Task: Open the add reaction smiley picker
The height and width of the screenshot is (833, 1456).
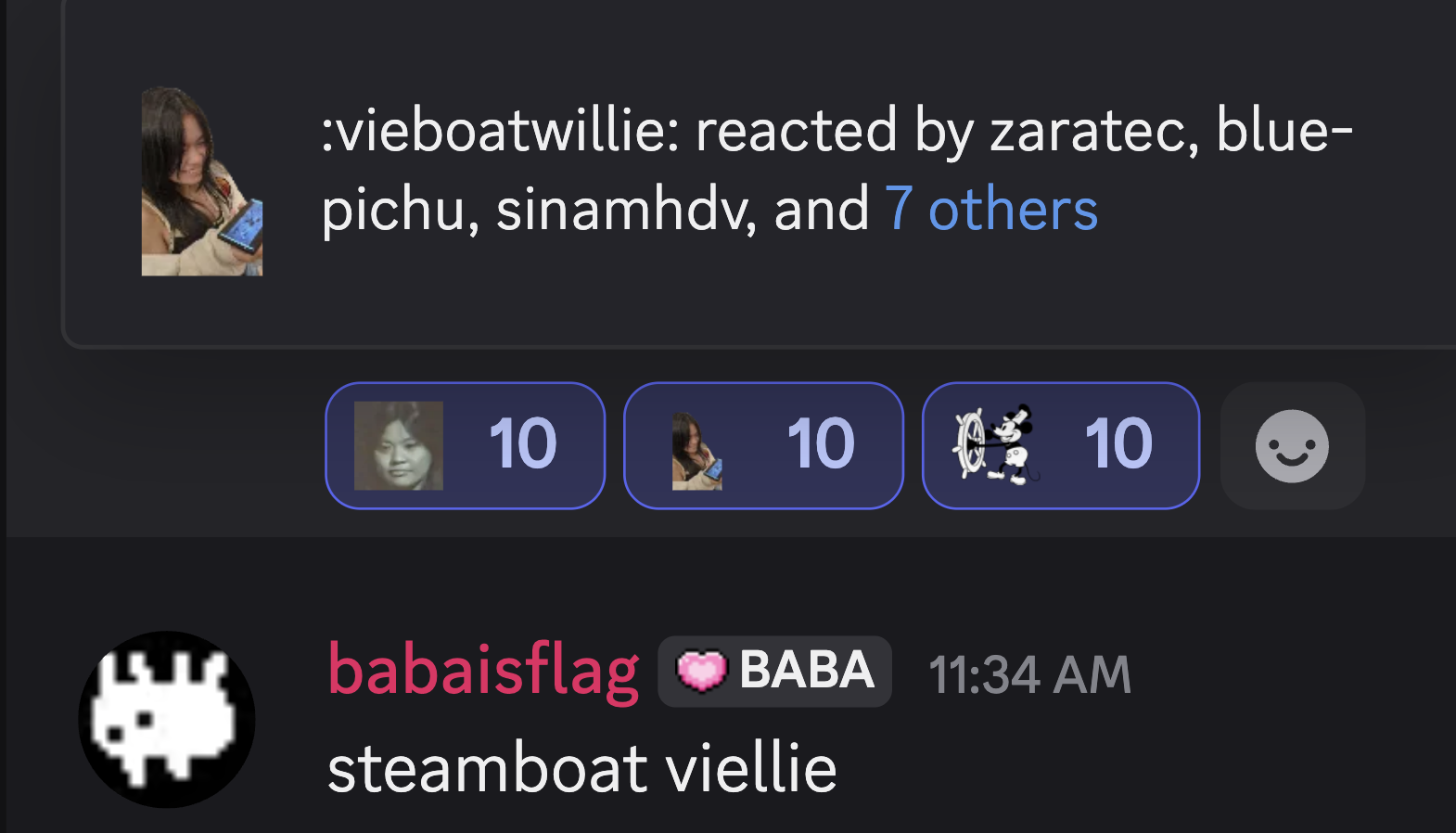Action: 1292,446
